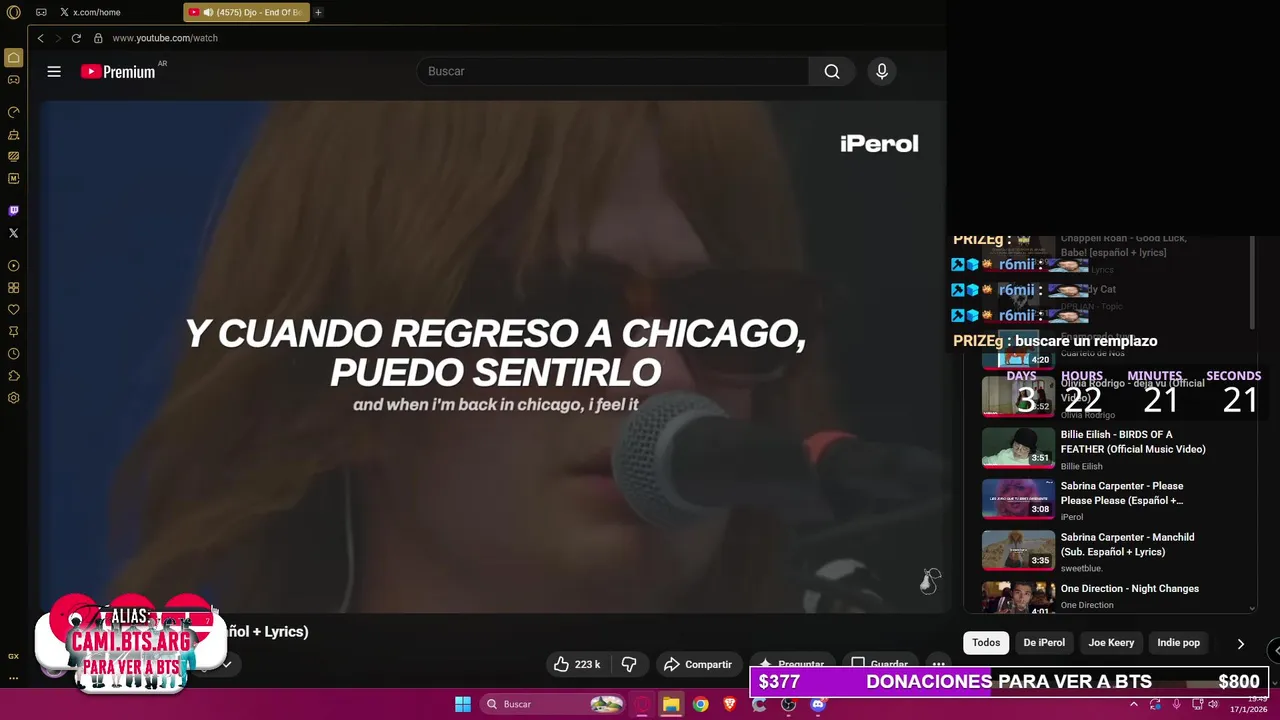Focus the address bar showing www.youtube.com/watch
The height and width of the screenshot is (720, 1280).
click(x=165, y=38)
